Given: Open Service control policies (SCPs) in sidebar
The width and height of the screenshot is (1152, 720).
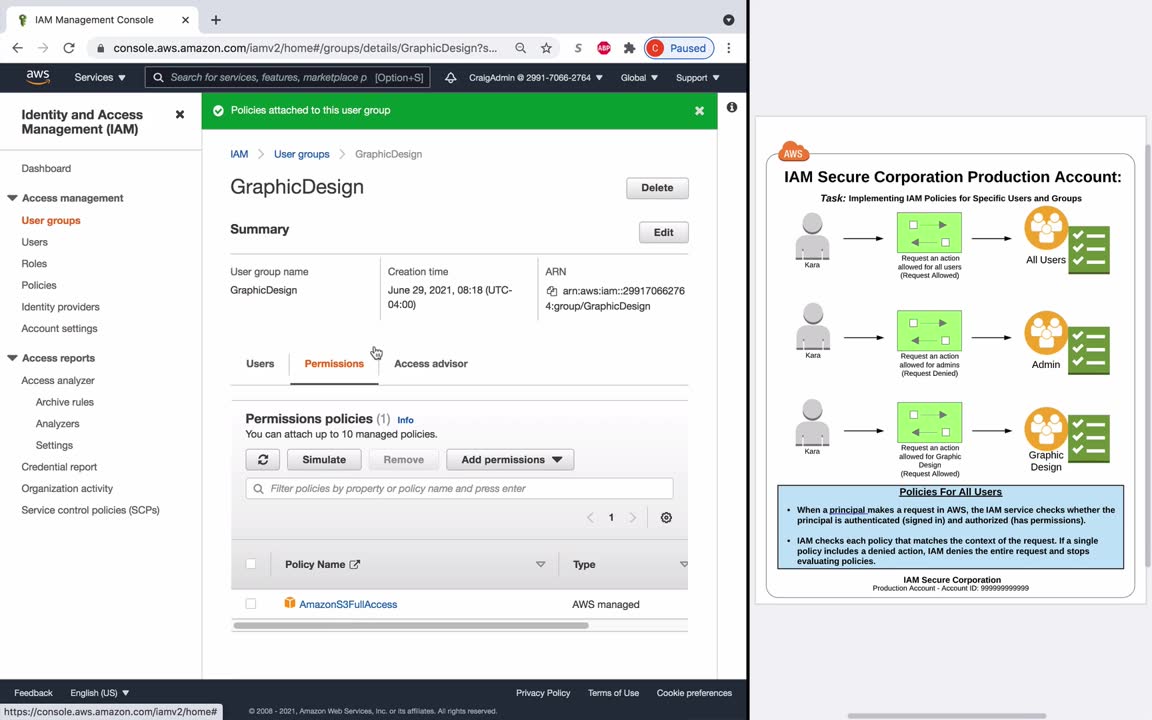Looking at the screenshot, I should coord(90,510).
